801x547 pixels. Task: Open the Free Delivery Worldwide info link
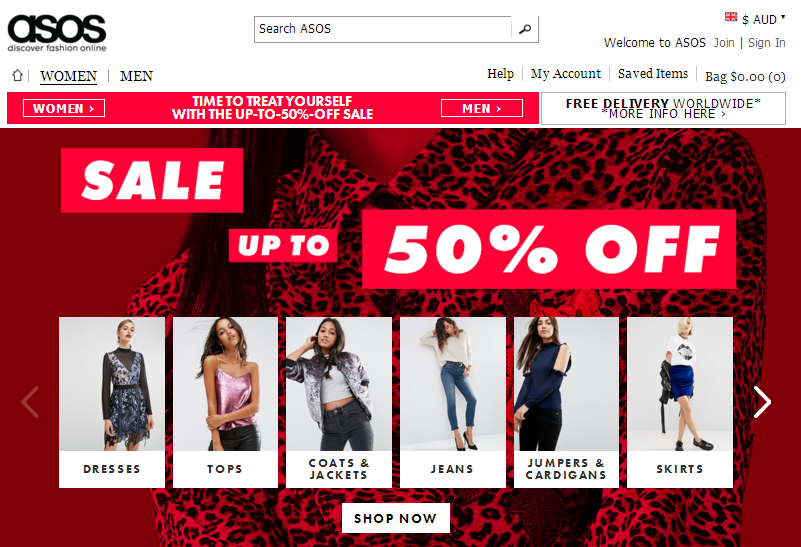pos(663,108)
